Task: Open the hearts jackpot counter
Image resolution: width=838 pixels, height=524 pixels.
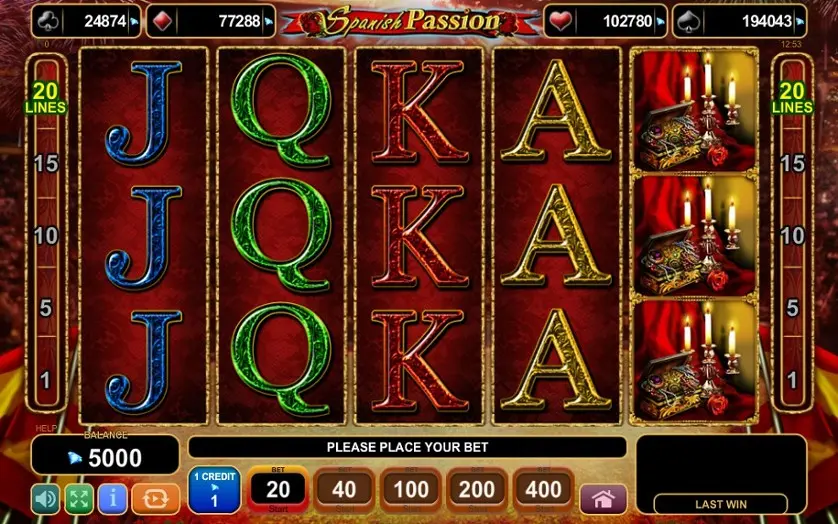Action: tap(606, 21)
